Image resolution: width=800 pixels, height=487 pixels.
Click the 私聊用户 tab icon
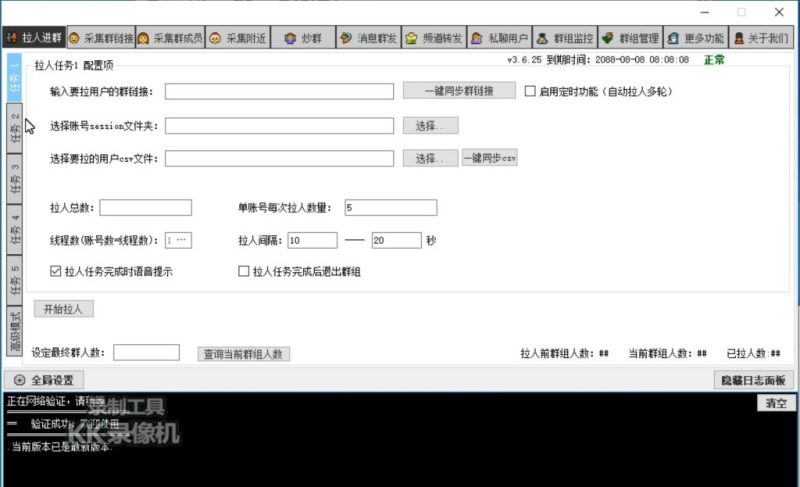[477, 38]
